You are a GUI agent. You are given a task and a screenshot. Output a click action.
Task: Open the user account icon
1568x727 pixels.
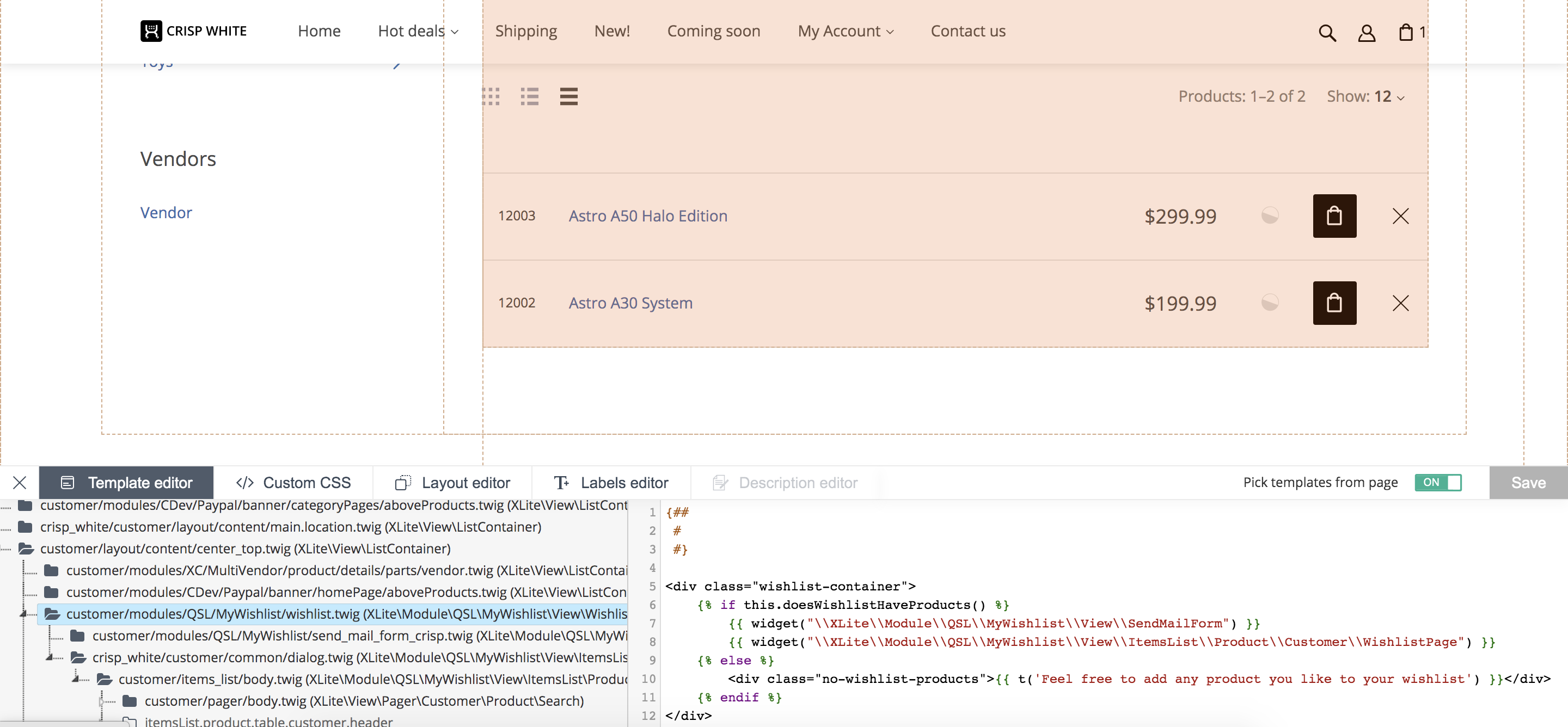pos(1367,32)
